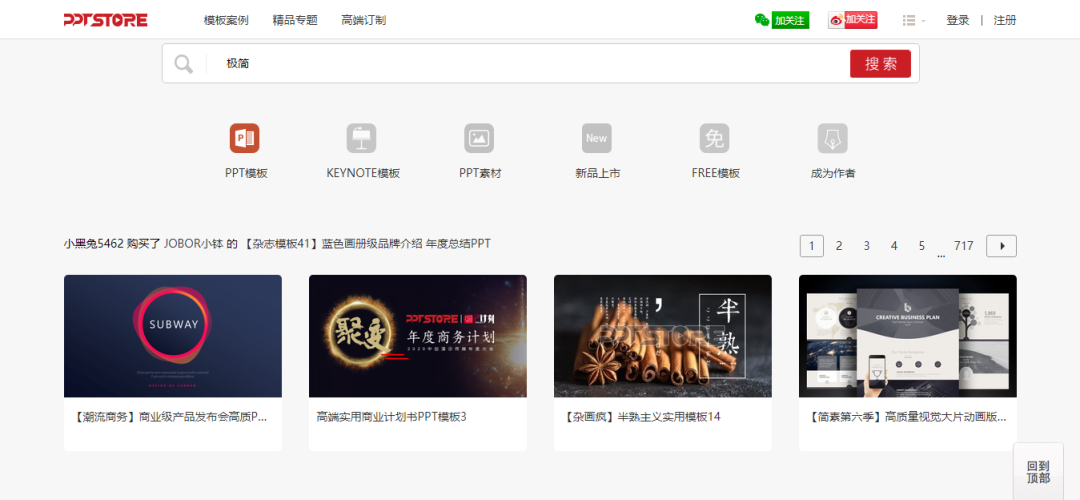Open the 成为作者 pen icon
The width and height of the screenshot is (1080, 500).
[832, 138]
